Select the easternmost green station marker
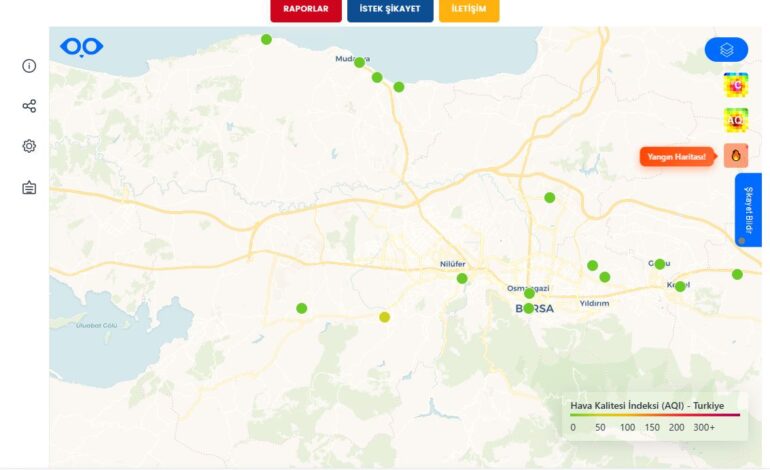The height and width of the screenshot is (470, 770). [737, 274]
